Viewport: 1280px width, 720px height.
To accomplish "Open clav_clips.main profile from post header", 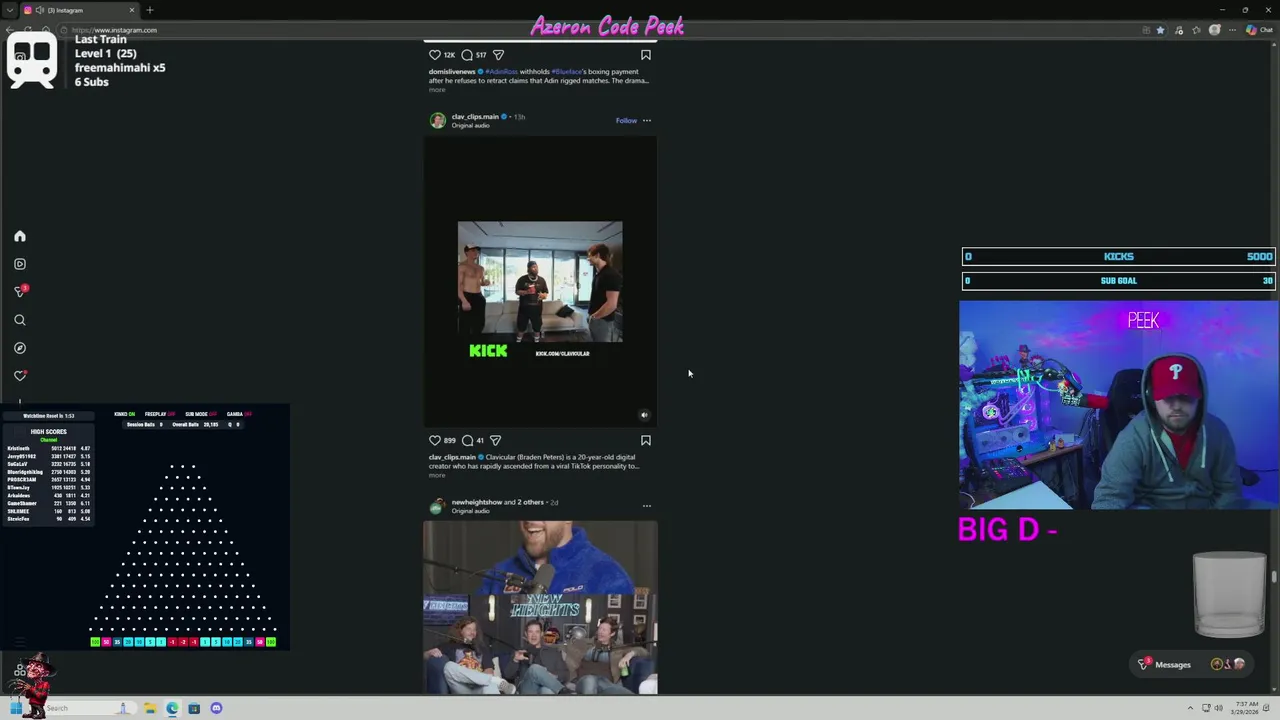I will pyautogui.click(x=475, y=117).
